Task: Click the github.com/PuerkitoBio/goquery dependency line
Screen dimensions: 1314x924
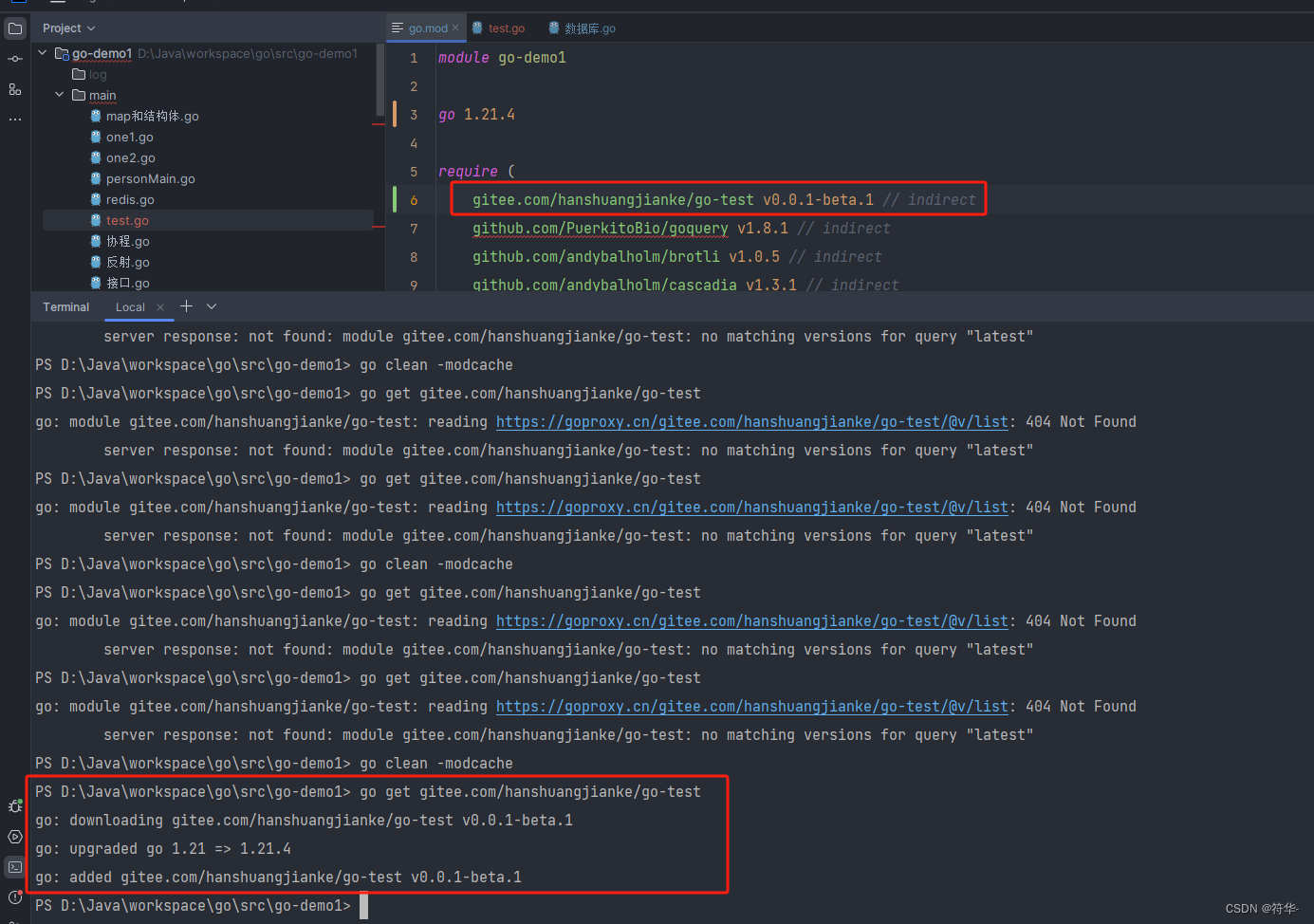Action: click(681, 229)
